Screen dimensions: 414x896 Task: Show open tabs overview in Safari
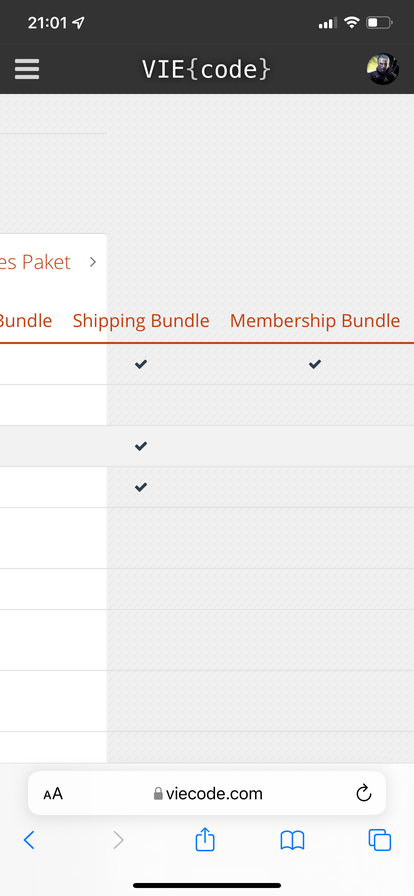380,840
